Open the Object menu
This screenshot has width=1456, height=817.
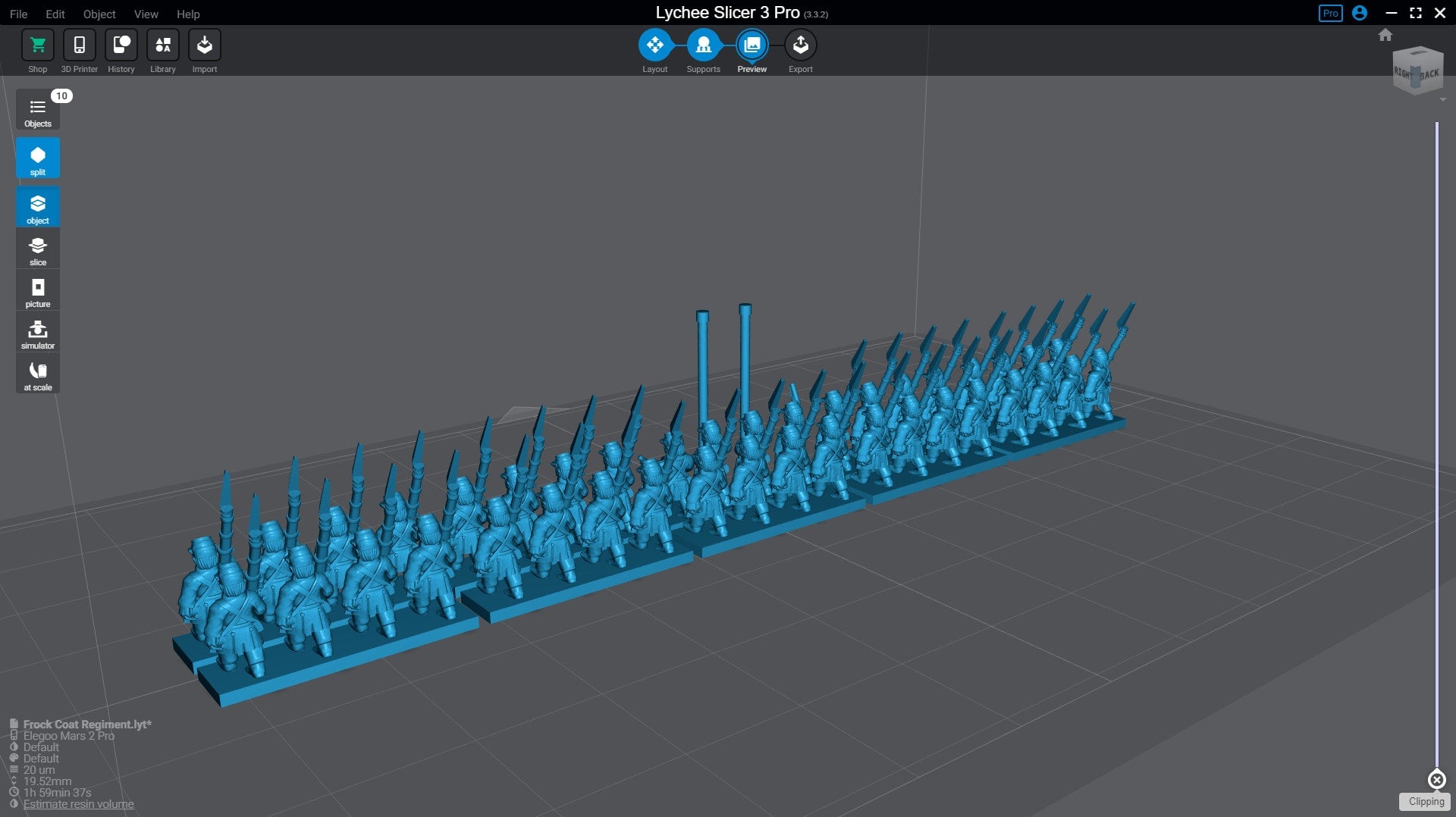pos(99,14)
